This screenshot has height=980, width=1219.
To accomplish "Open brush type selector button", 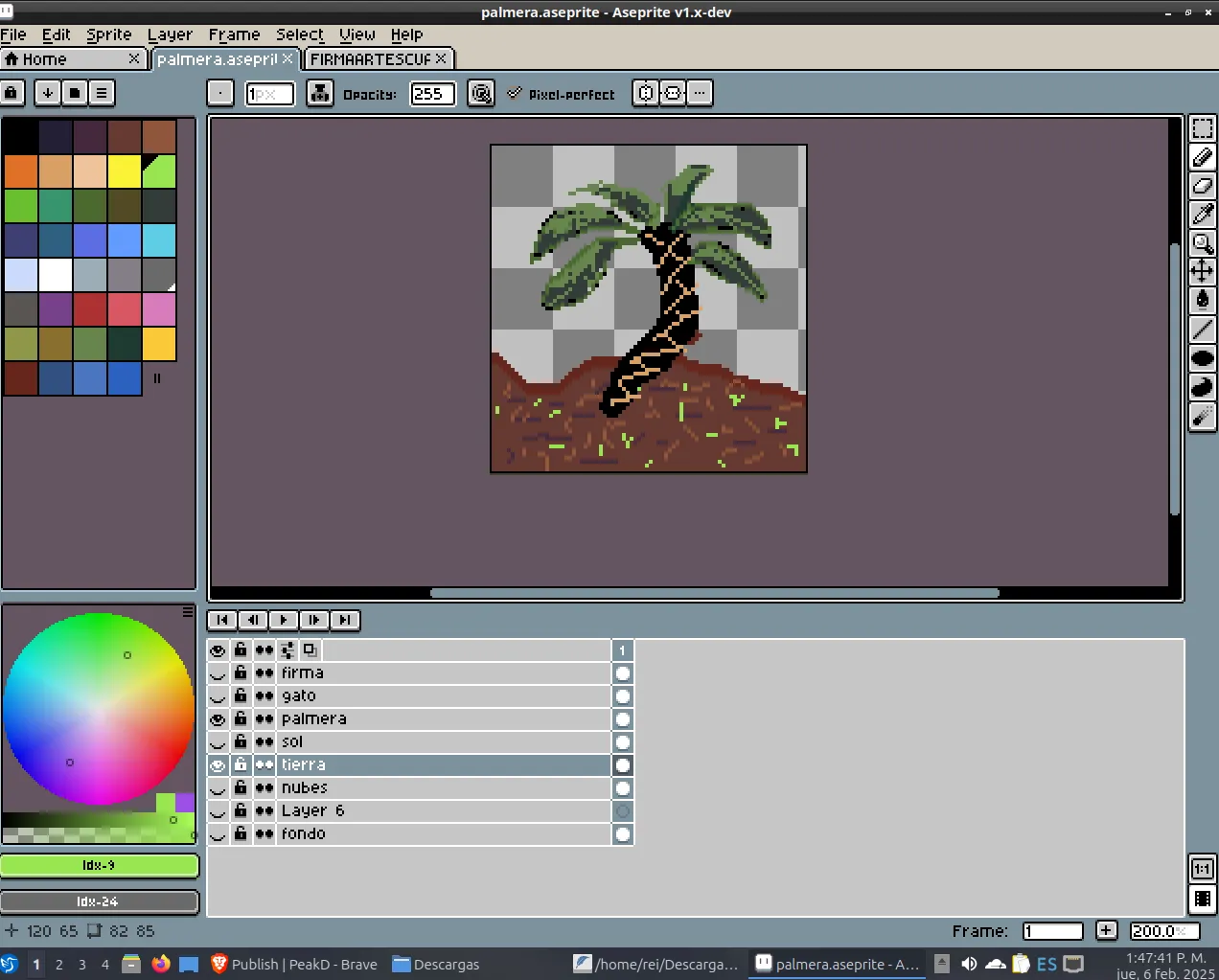I will [220, 93].
